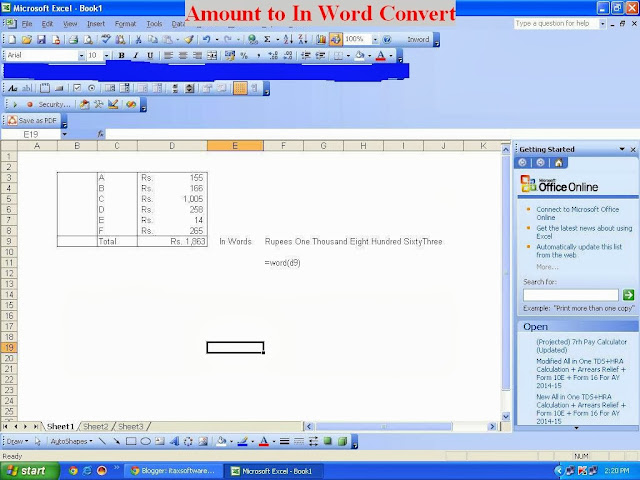640x480 pixels.
Task: Open Print Preview from the toolbar
Action: (x=88, y=39)
